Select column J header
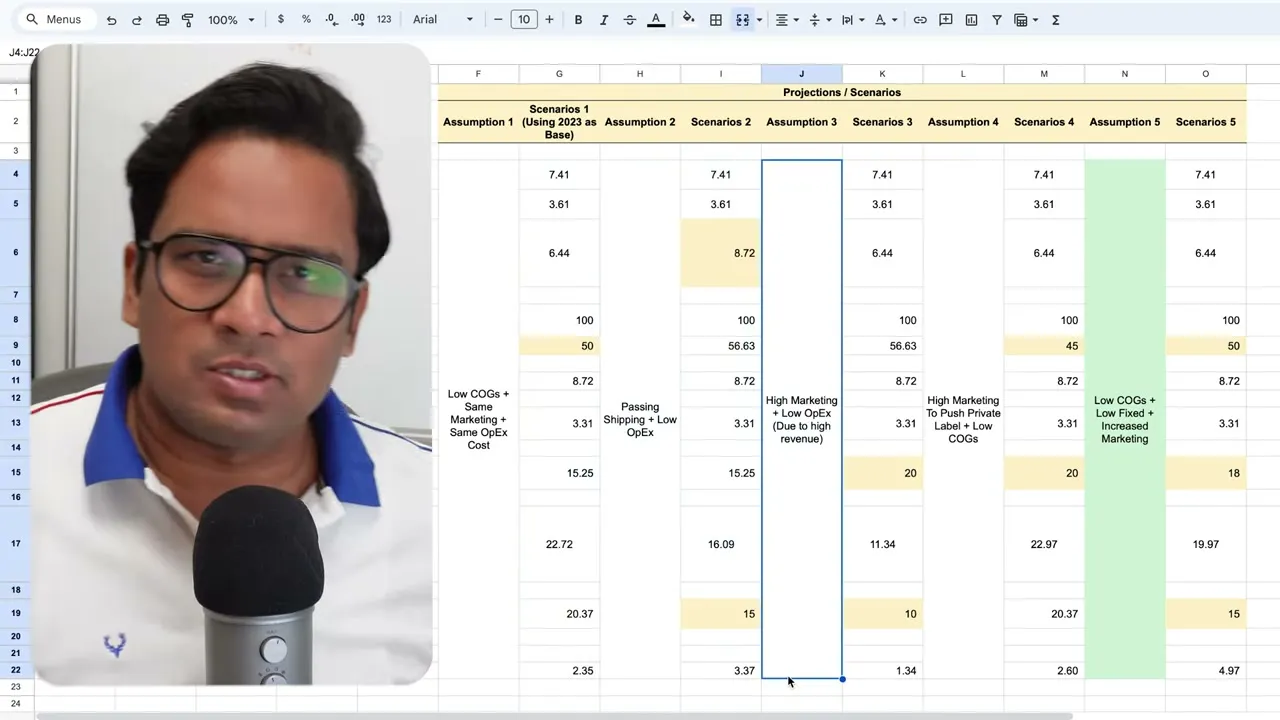The height and width of the screenshot is (720, 1280). [801, 74]
